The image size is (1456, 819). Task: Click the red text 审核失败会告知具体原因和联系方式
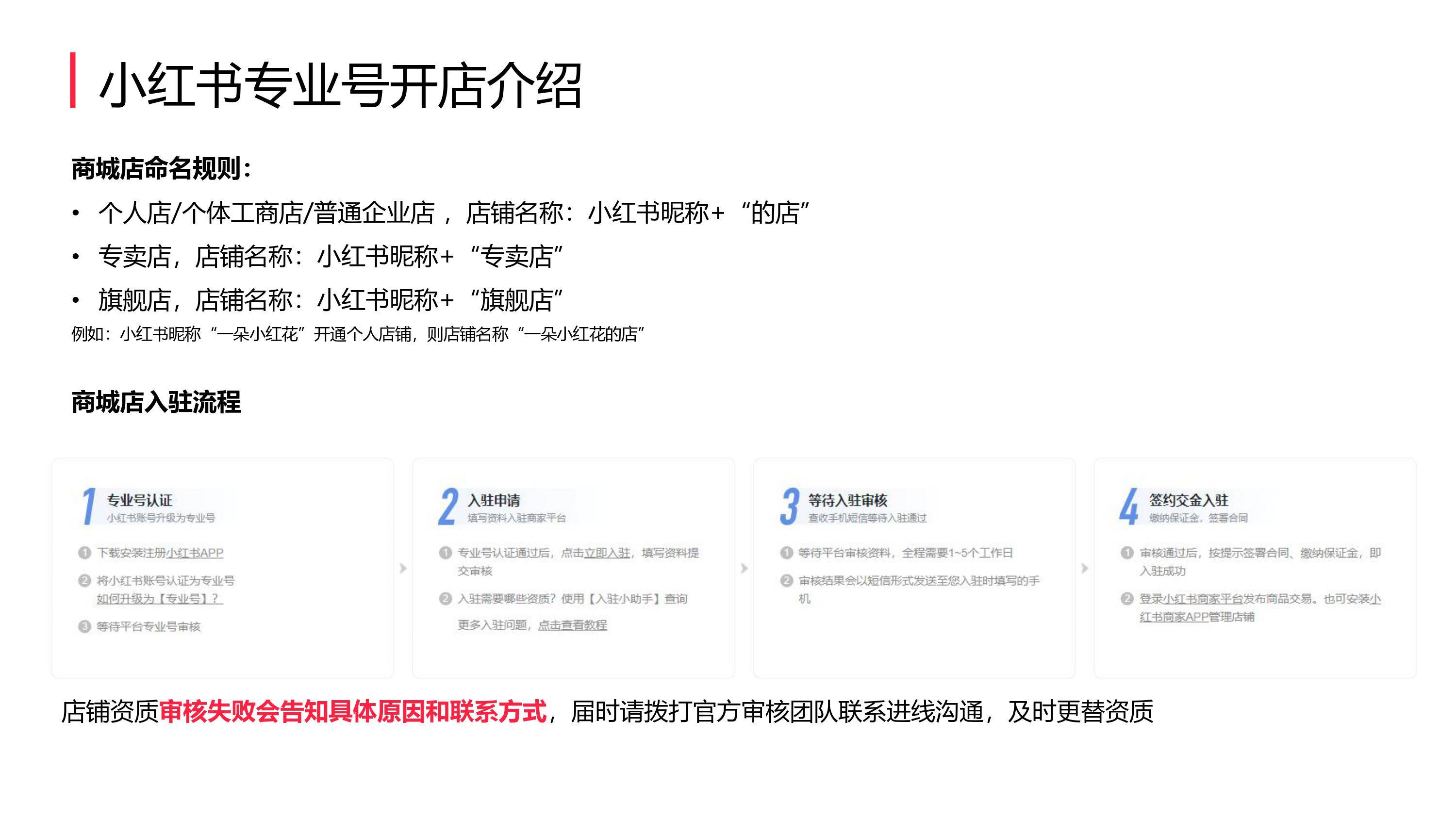(353, 711)
